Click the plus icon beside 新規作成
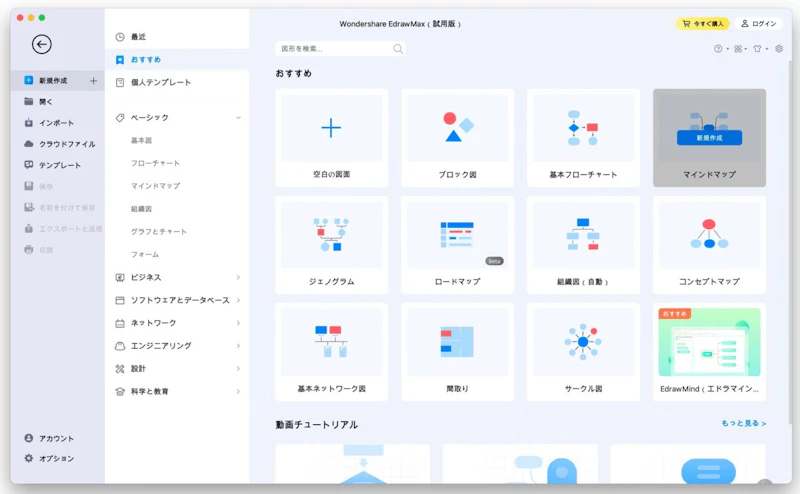Screen dimensions: 800x494 click(93, 81)
